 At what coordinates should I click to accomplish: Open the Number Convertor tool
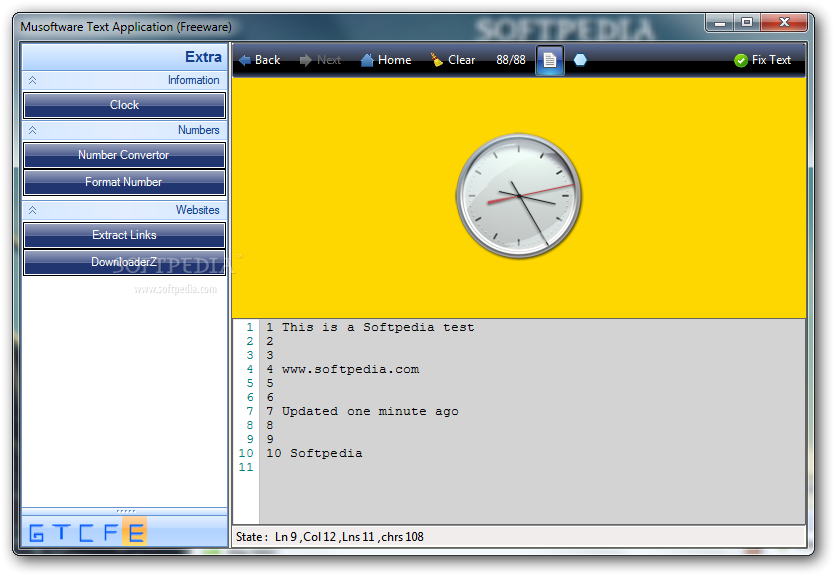click(124, 155)
